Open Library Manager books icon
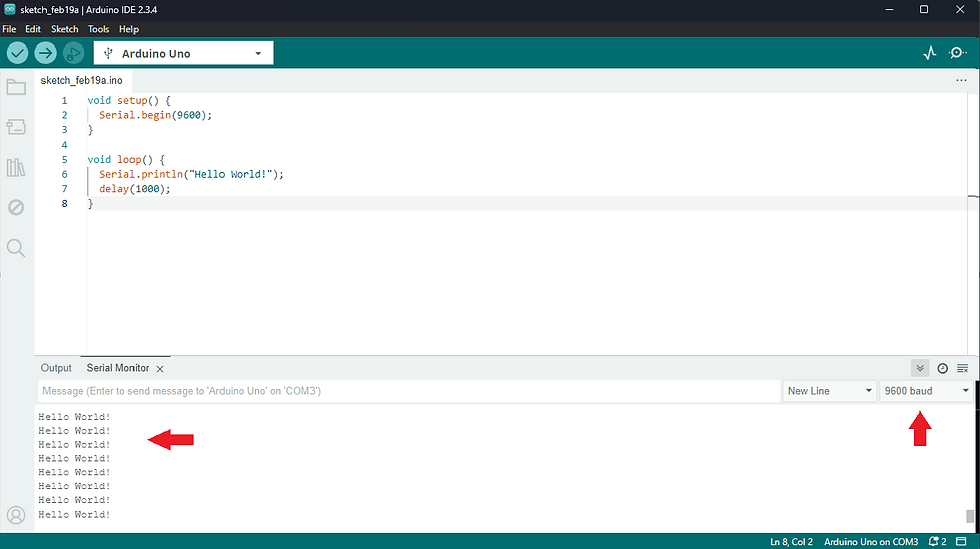This screenshot has width=980, height=549. coord(16,167)
